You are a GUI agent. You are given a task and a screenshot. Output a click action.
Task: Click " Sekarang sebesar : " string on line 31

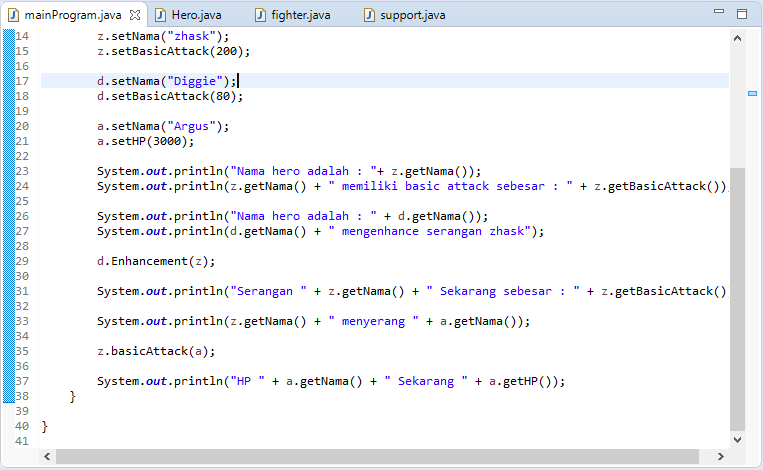click(x=503, y=291)
